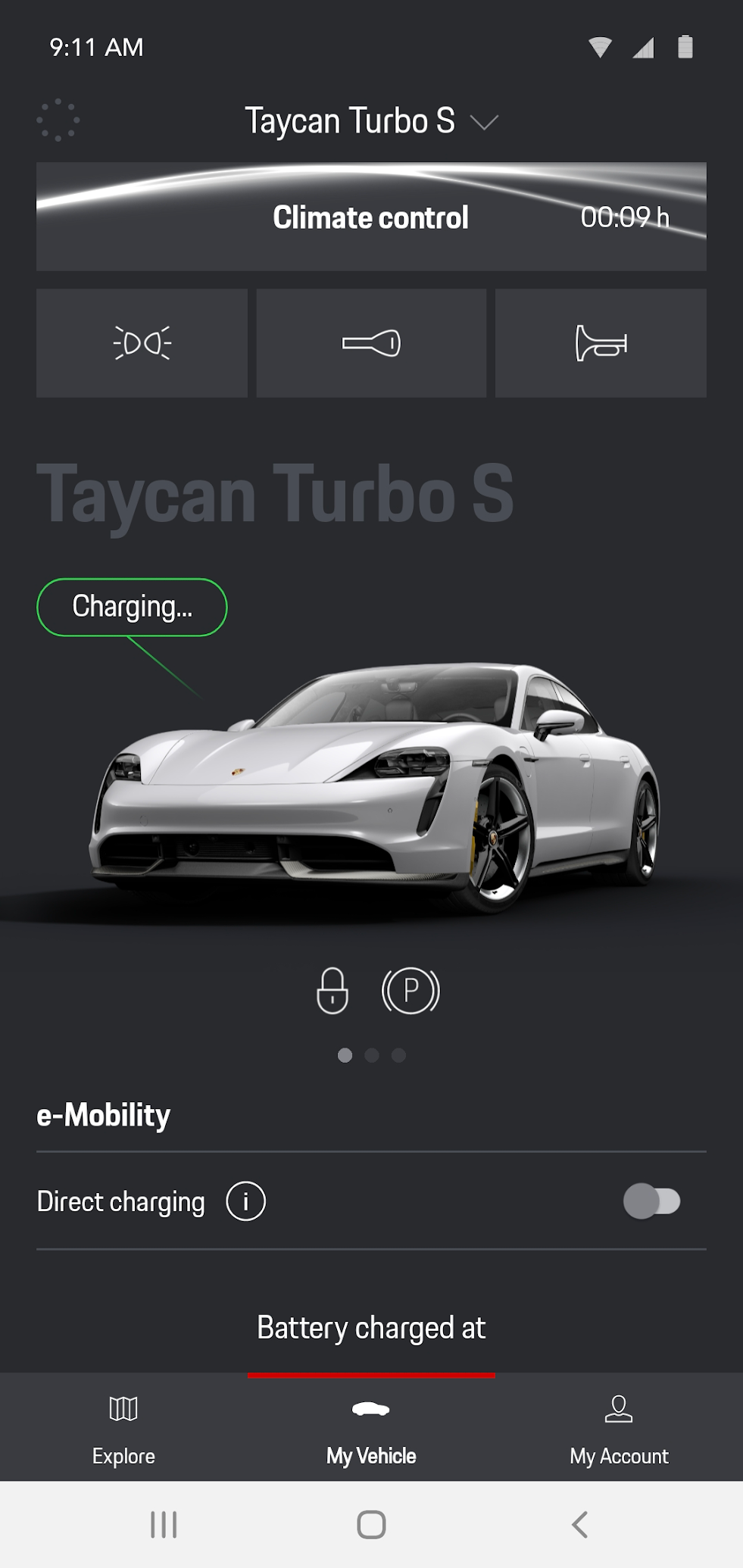Expand the Taycan Turbo S vehicle selector chevron
Screen dimensions: 743x1568
coord(484,122)
